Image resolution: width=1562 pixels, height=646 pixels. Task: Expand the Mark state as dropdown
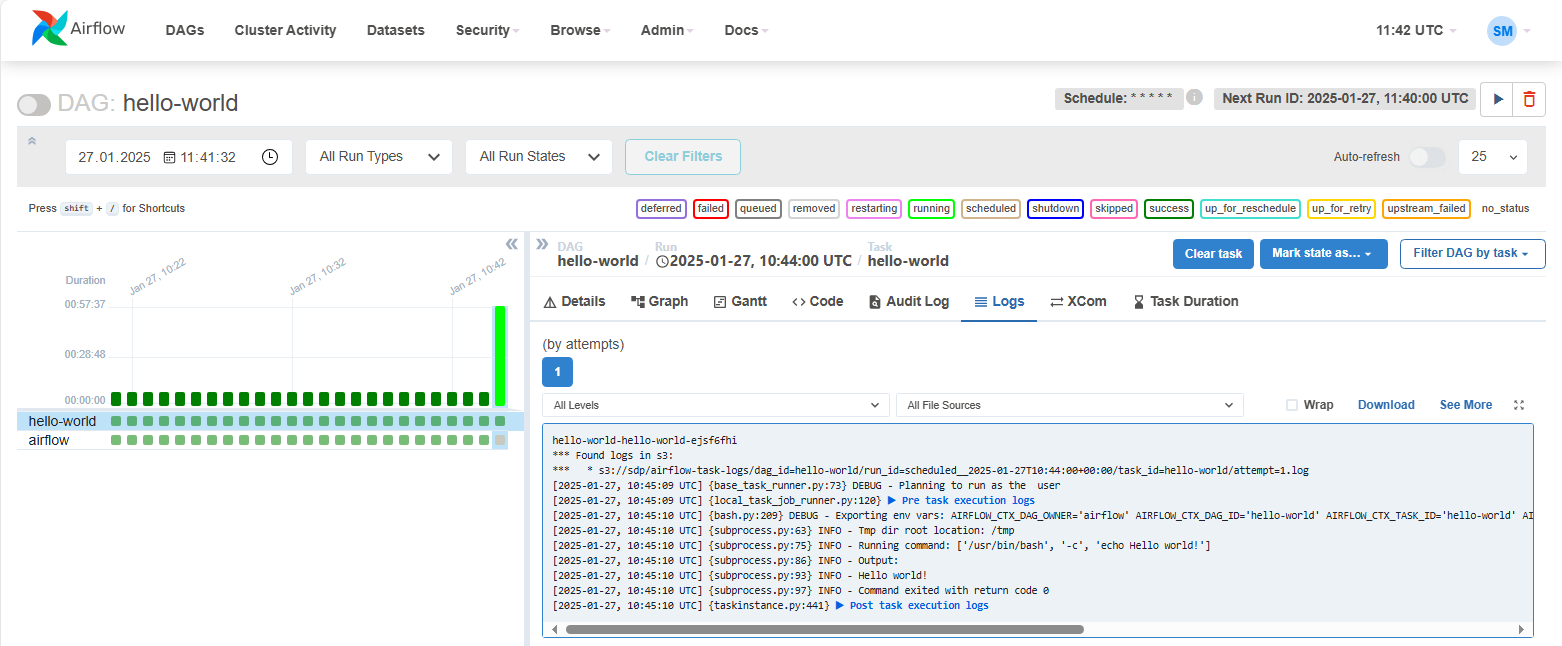point(1323,254)
